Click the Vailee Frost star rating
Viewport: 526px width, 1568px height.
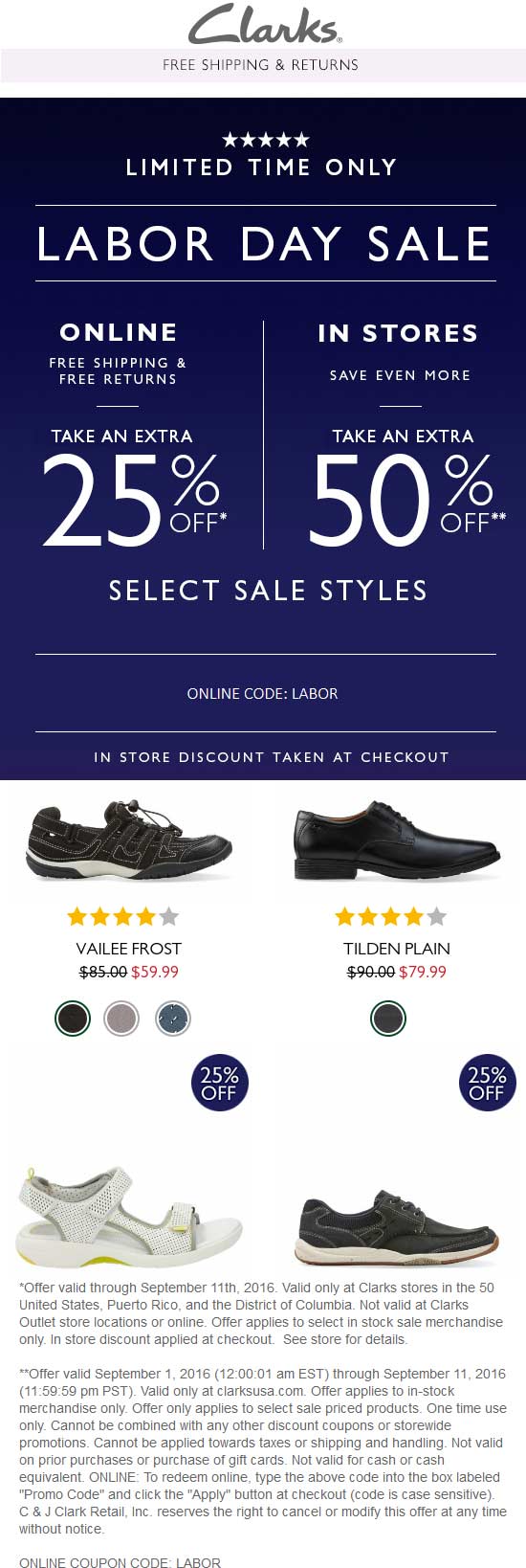pos(123,917)
